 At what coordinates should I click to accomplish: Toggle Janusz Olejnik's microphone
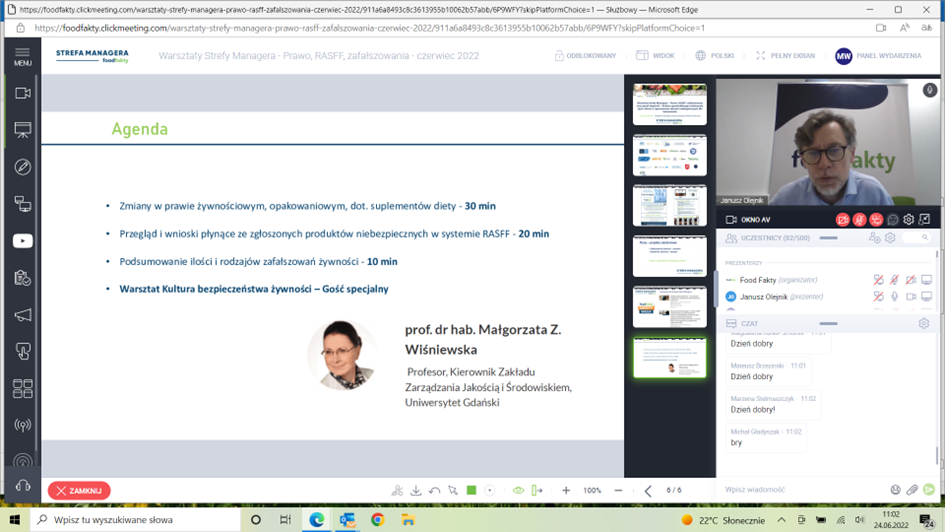point(894,297)
